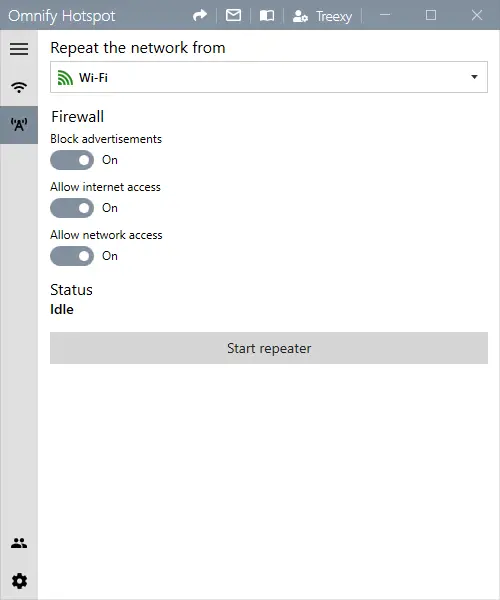500x600 pixels.
Task: Expand the Repeat the network from dropdown arrow
Action: pos(474,77)
